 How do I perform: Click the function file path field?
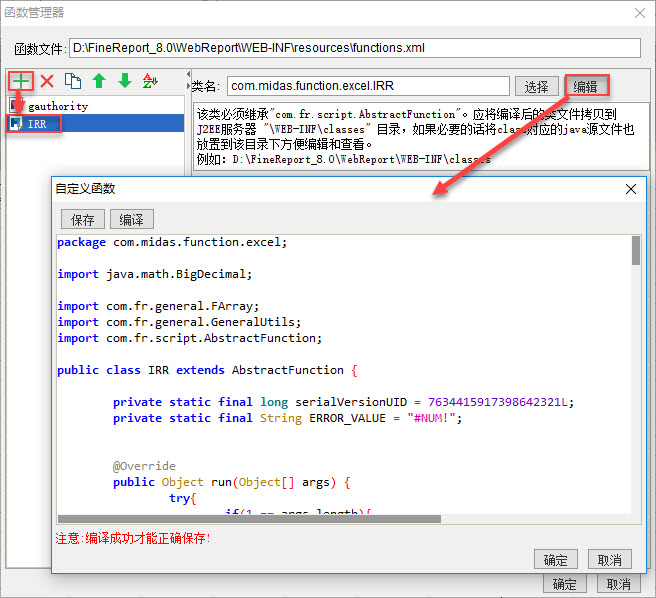coord(355,48)
